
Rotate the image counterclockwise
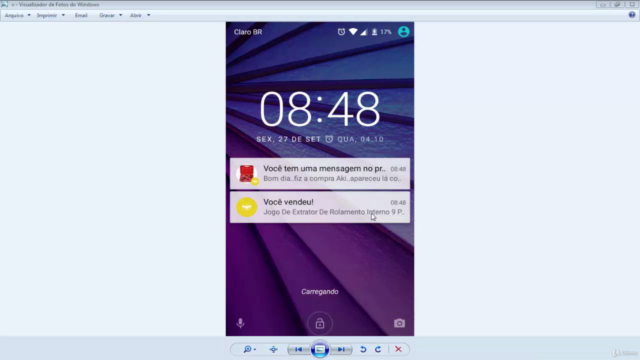(363, 349)
